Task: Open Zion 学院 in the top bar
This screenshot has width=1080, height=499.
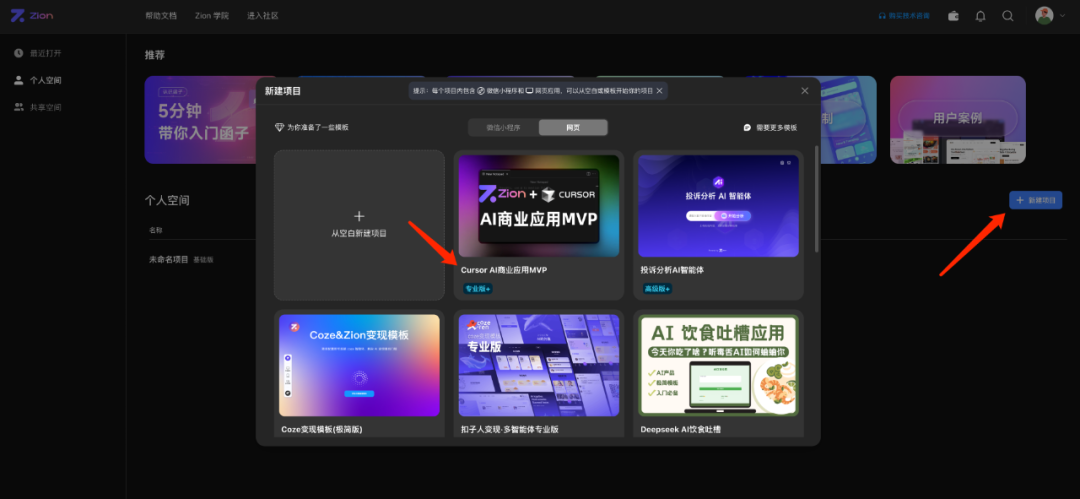Action: click(x=211, y=16)
